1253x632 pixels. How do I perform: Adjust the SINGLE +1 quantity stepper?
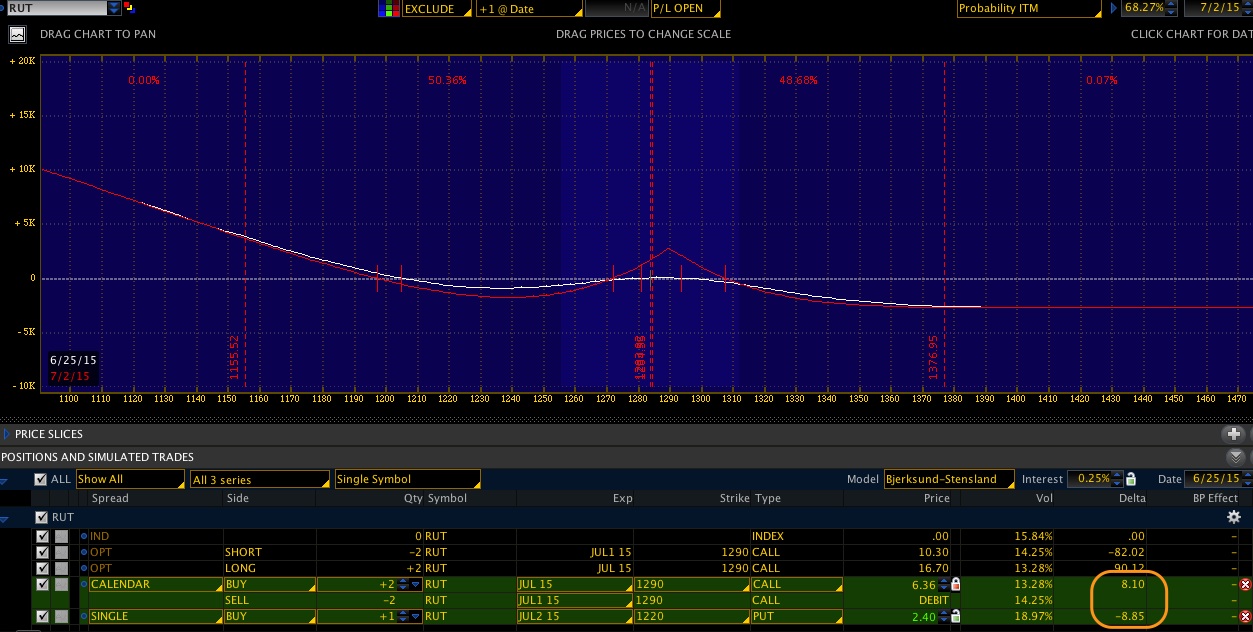point(404,616)
